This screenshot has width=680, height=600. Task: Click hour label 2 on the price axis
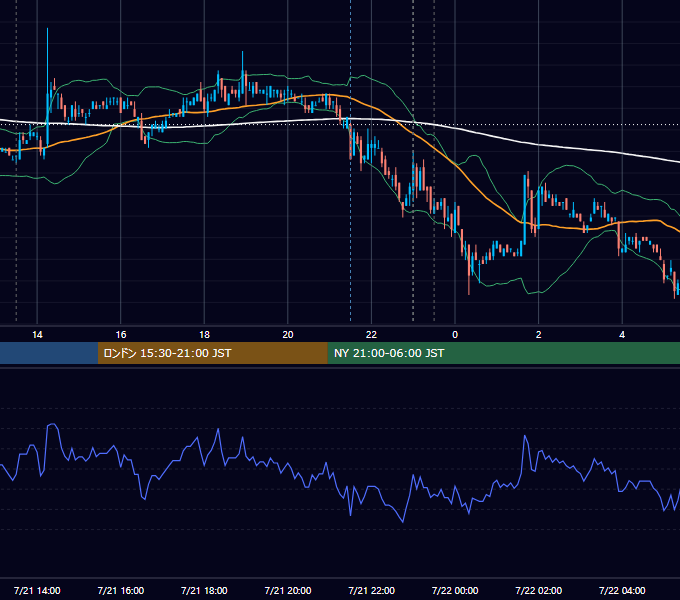539,335
